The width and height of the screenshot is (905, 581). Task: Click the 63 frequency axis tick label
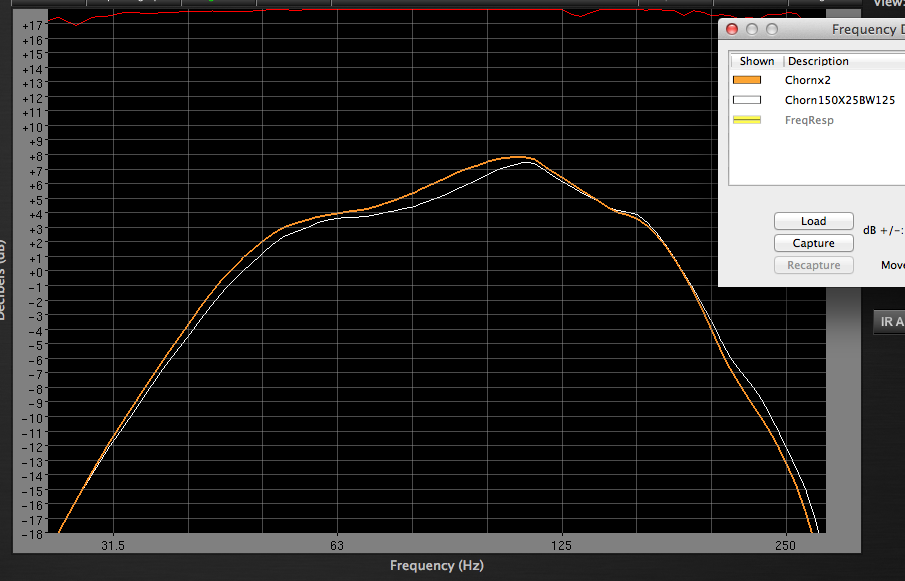click(337, 545)
